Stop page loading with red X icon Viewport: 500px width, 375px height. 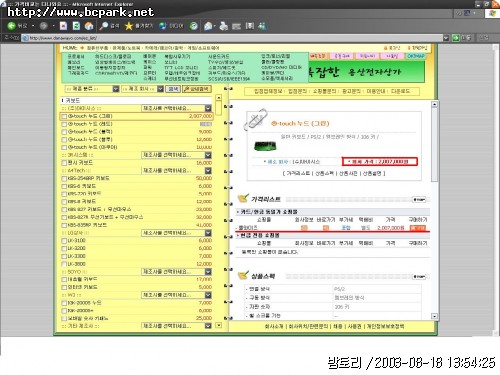[63, 26]
